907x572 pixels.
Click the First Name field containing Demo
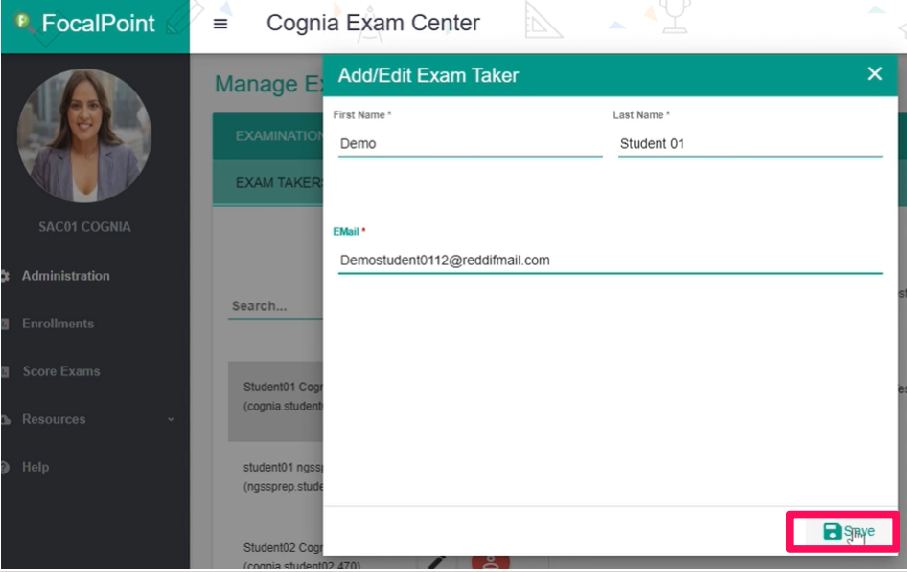470,143
